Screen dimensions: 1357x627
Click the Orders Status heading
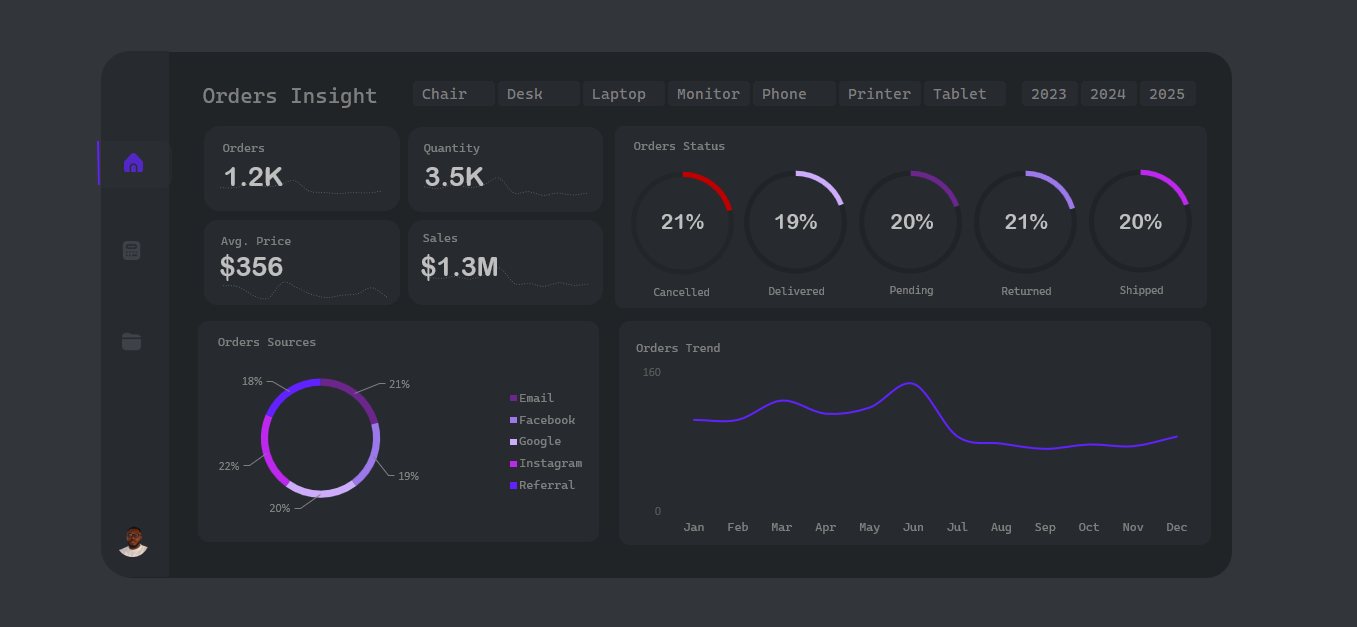point(679,146)
